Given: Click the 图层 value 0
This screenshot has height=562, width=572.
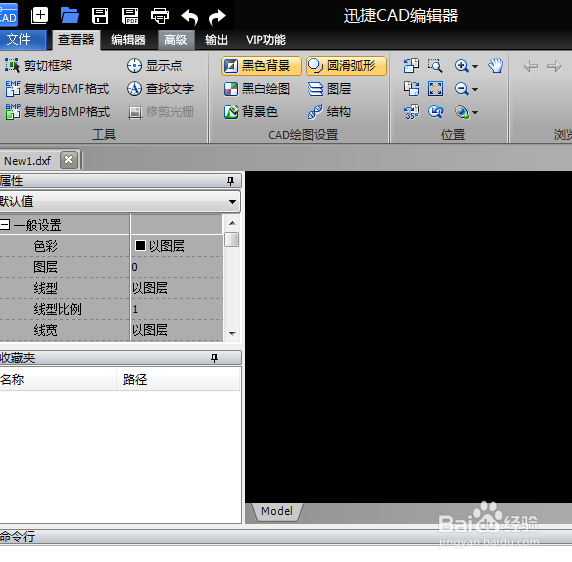Looking at the screenshot, I should [x=177, y=267].
